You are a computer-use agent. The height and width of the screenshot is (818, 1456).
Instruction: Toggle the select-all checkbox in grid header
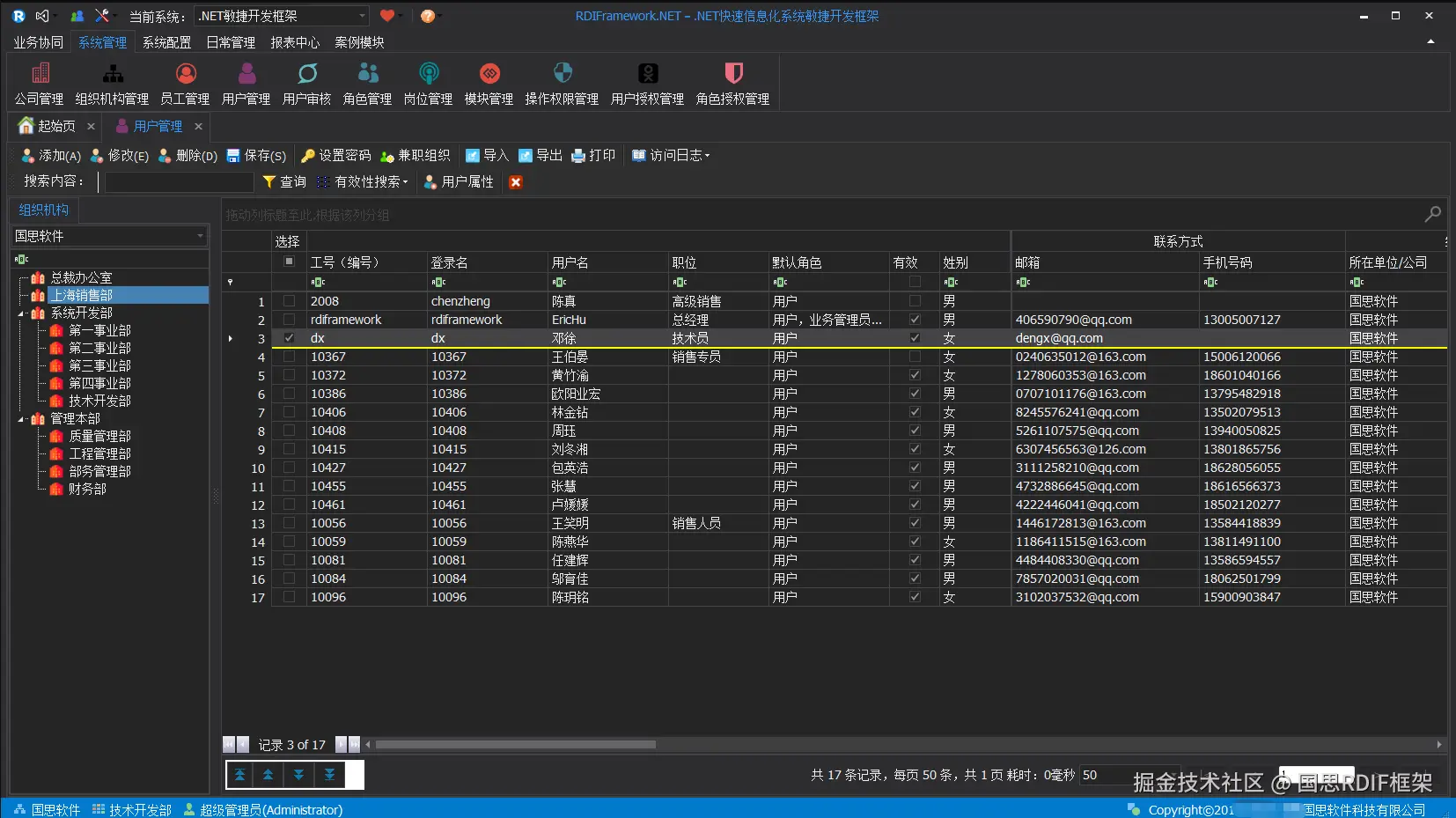point(289,262)
